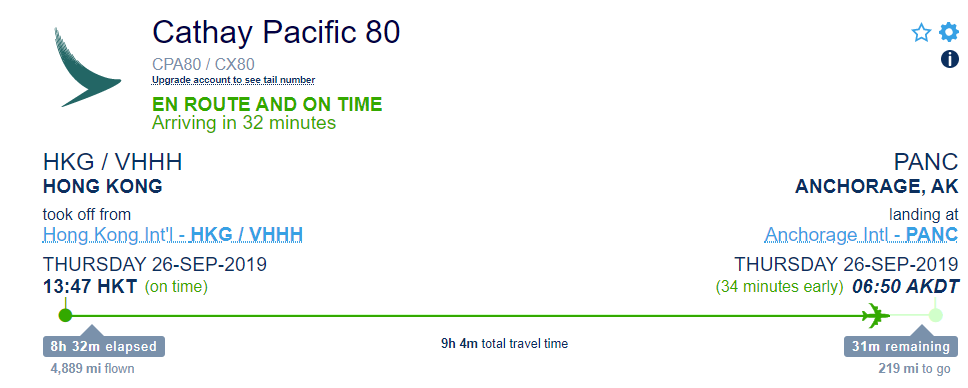The image size is (968, 388).
Task: Click the 13:47 HKT departure time
Action: pos(90,287)
